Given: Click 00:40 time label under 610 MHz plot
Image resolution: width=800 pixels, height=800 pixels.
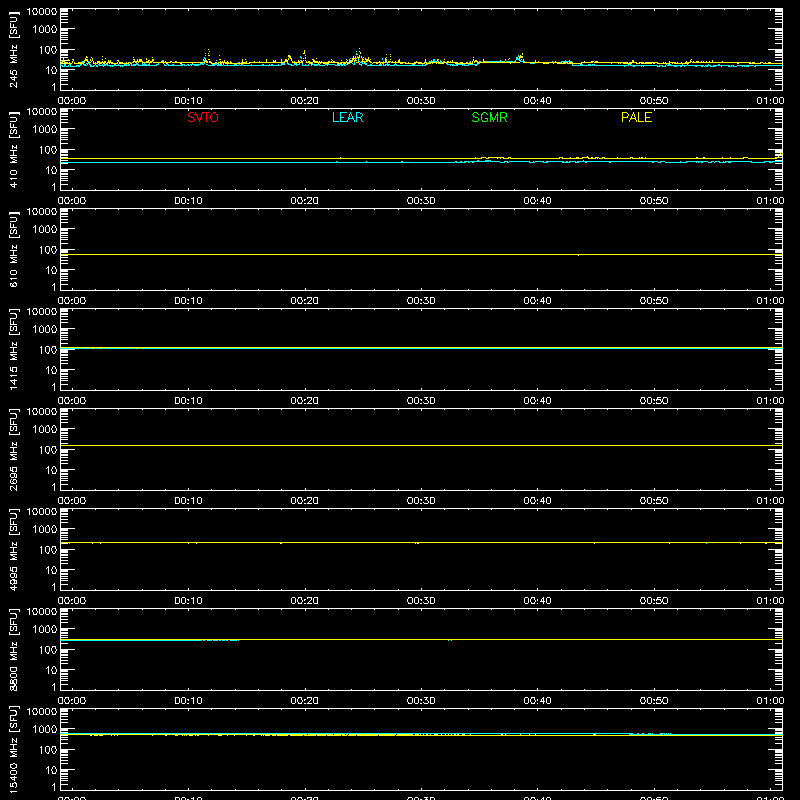Looking at the screenshot, I should click(537, 301).
